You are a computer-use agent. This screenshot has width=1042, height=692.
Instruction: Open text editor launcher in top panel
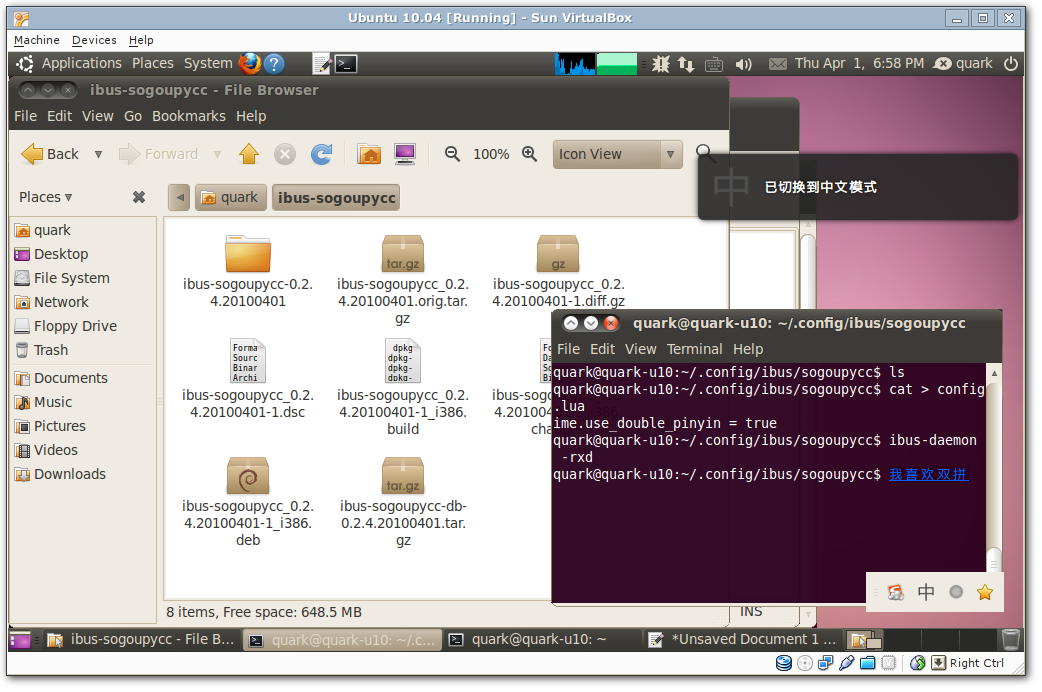322,64
